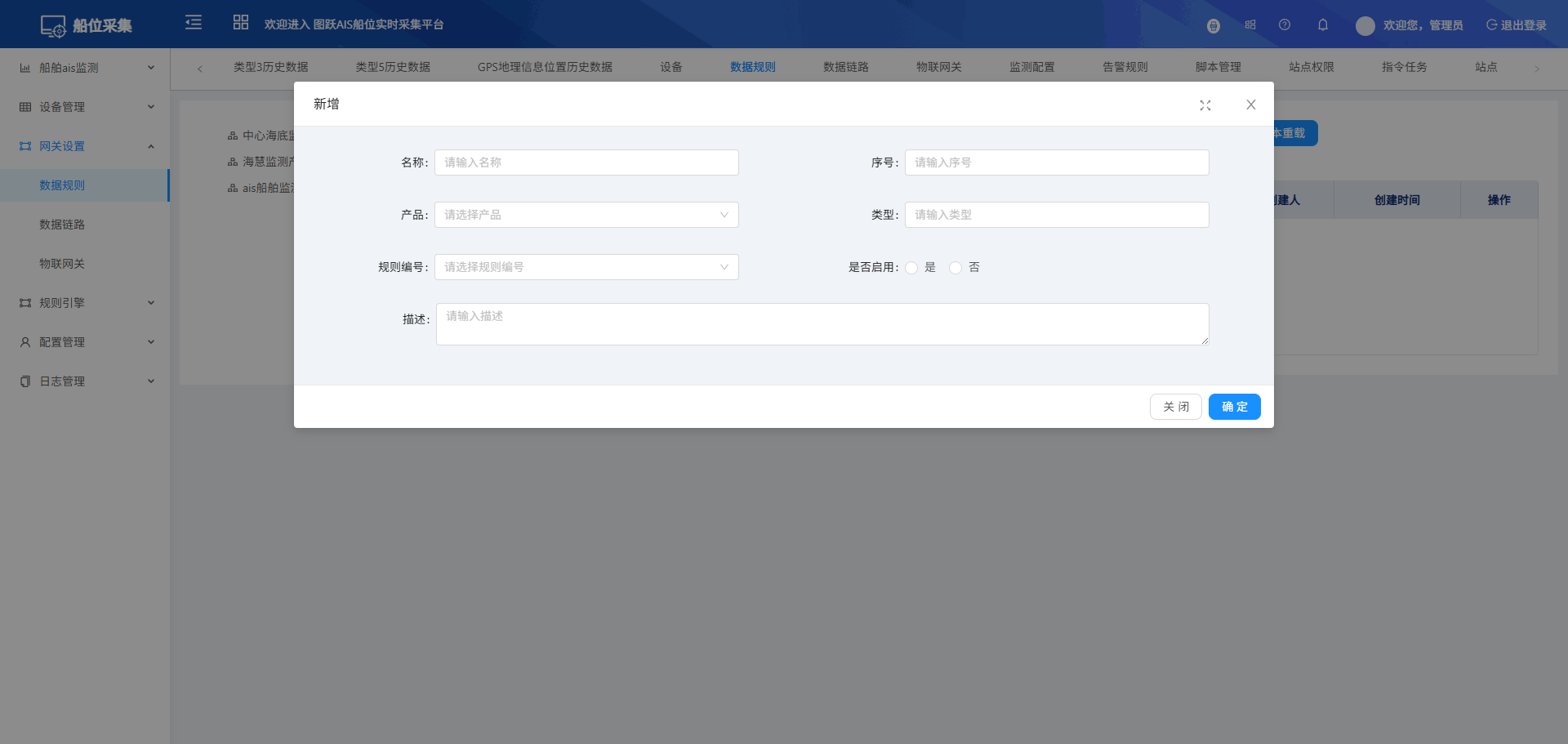Screen dimensions: 1568x744
Task: Open the grid apps icon in header
Action: [240, 23]
